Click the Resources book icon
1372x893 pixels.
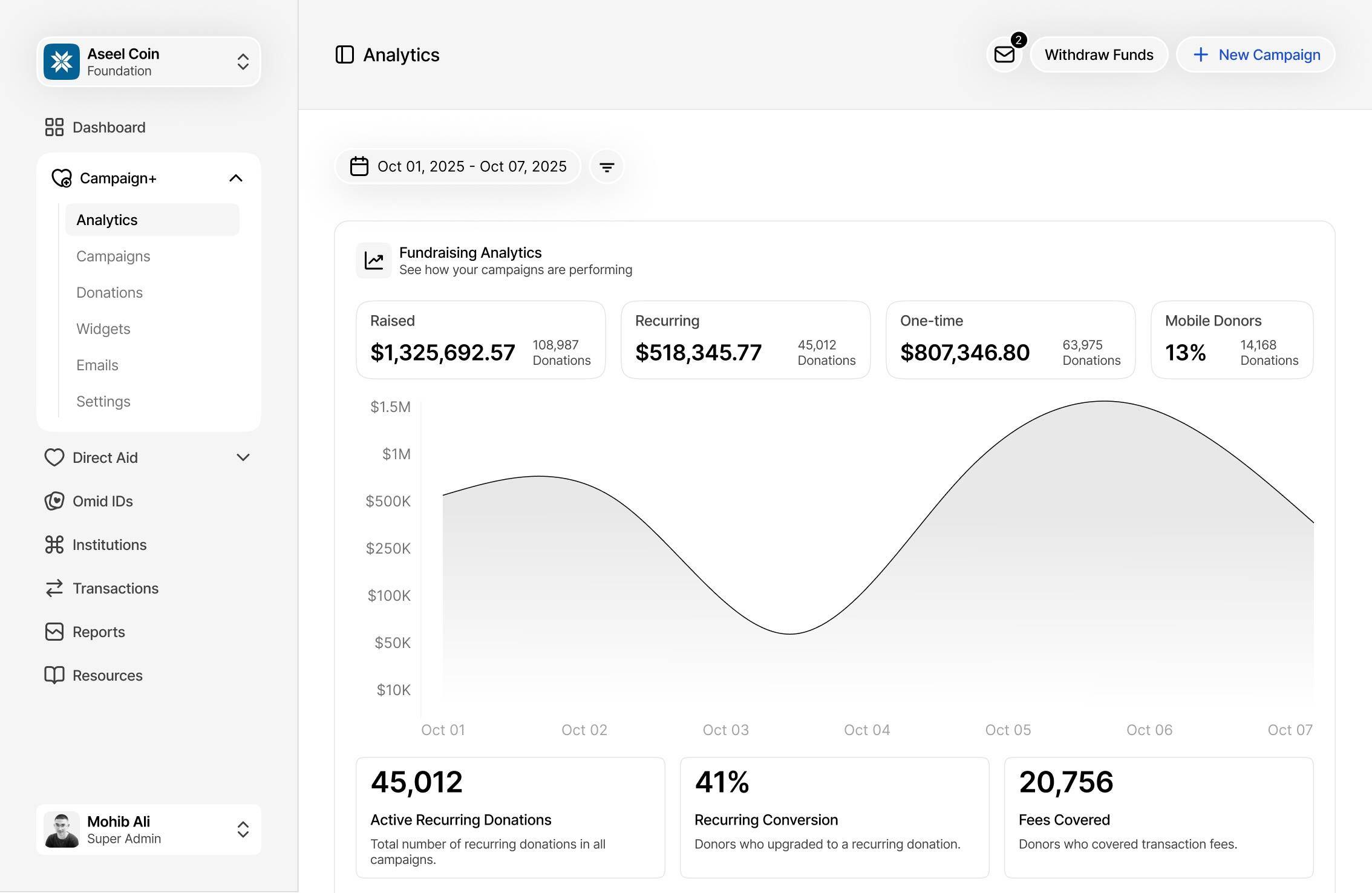click(54, 675)
